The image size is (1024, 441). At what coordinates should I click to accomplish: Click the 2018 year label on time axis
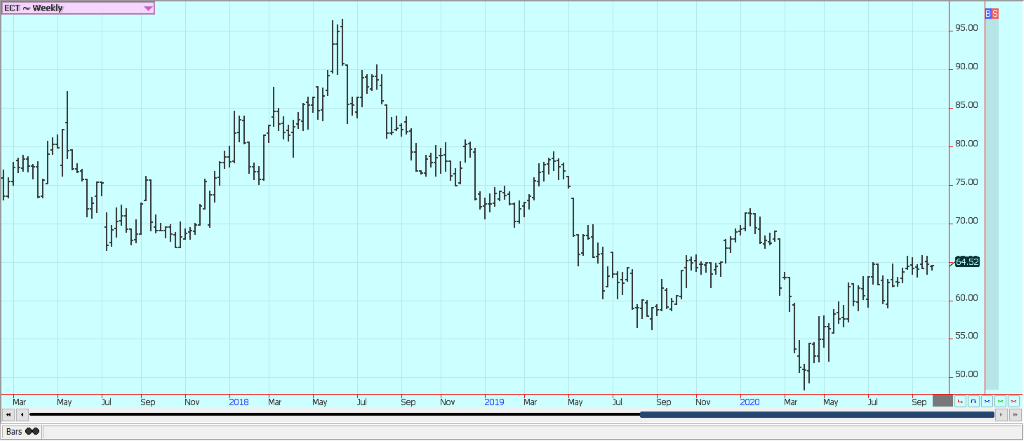click(239, 402)
